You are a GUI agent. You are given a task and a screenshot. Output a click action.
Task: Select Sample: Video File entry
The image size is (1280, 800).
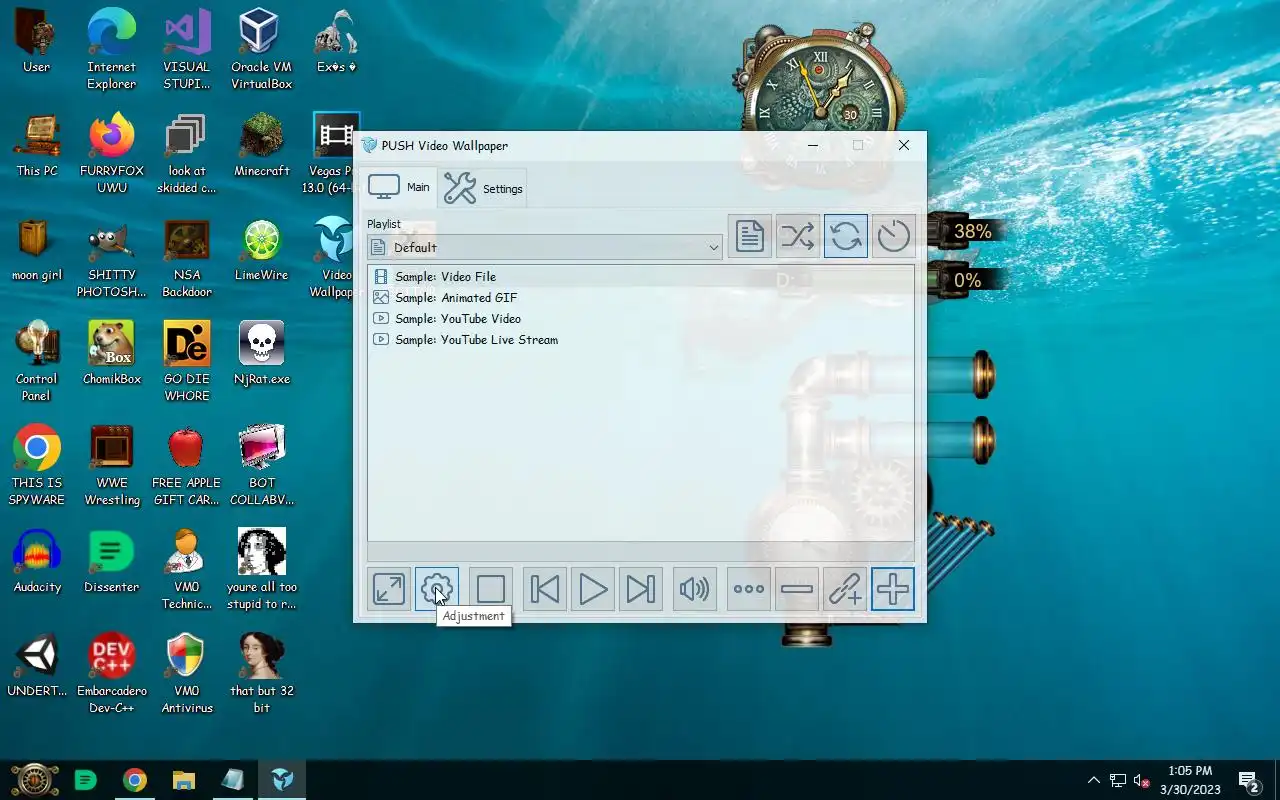pos(640,276)
